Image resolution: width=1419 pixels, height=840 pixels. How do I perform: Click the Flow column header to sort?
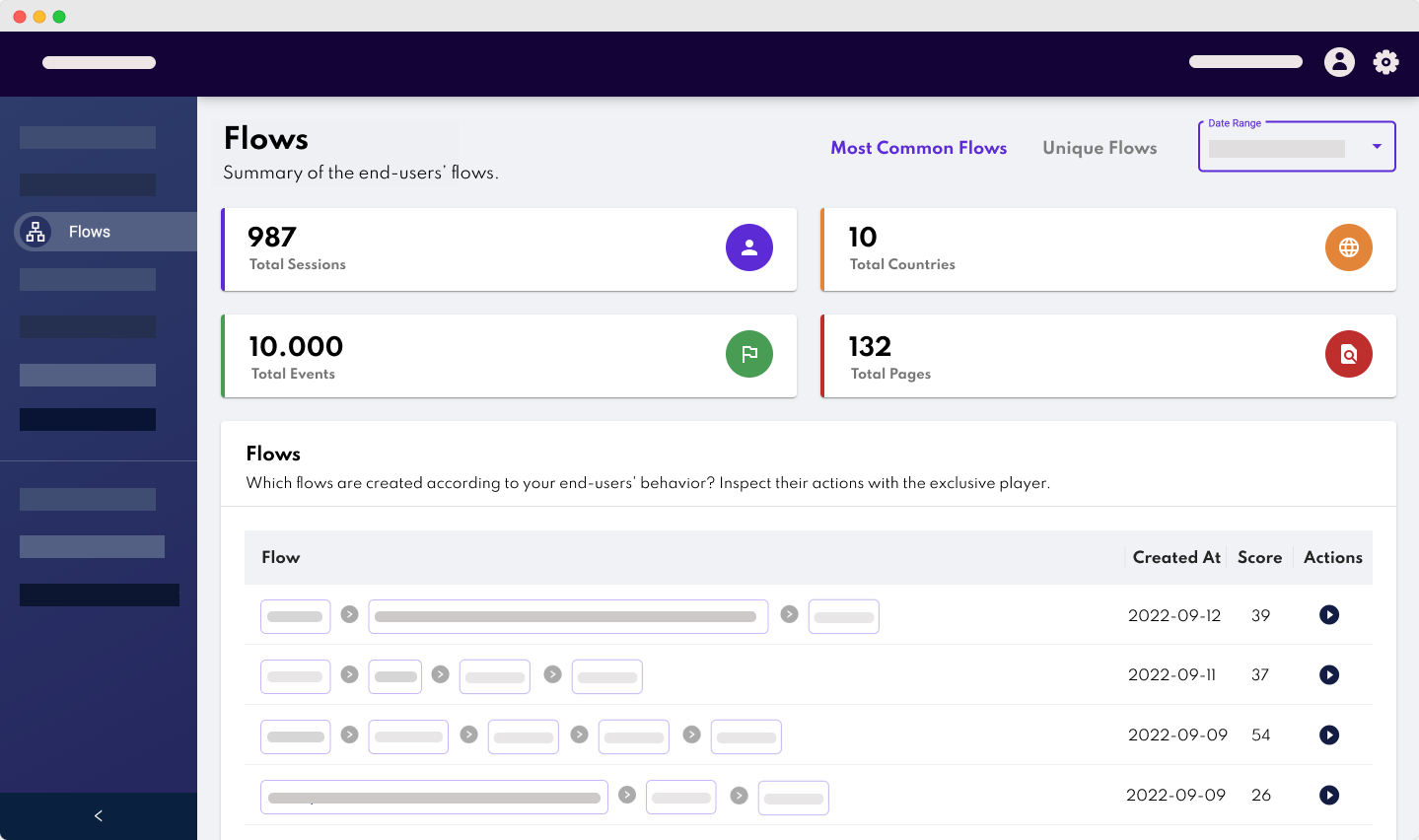click(280, 557)
